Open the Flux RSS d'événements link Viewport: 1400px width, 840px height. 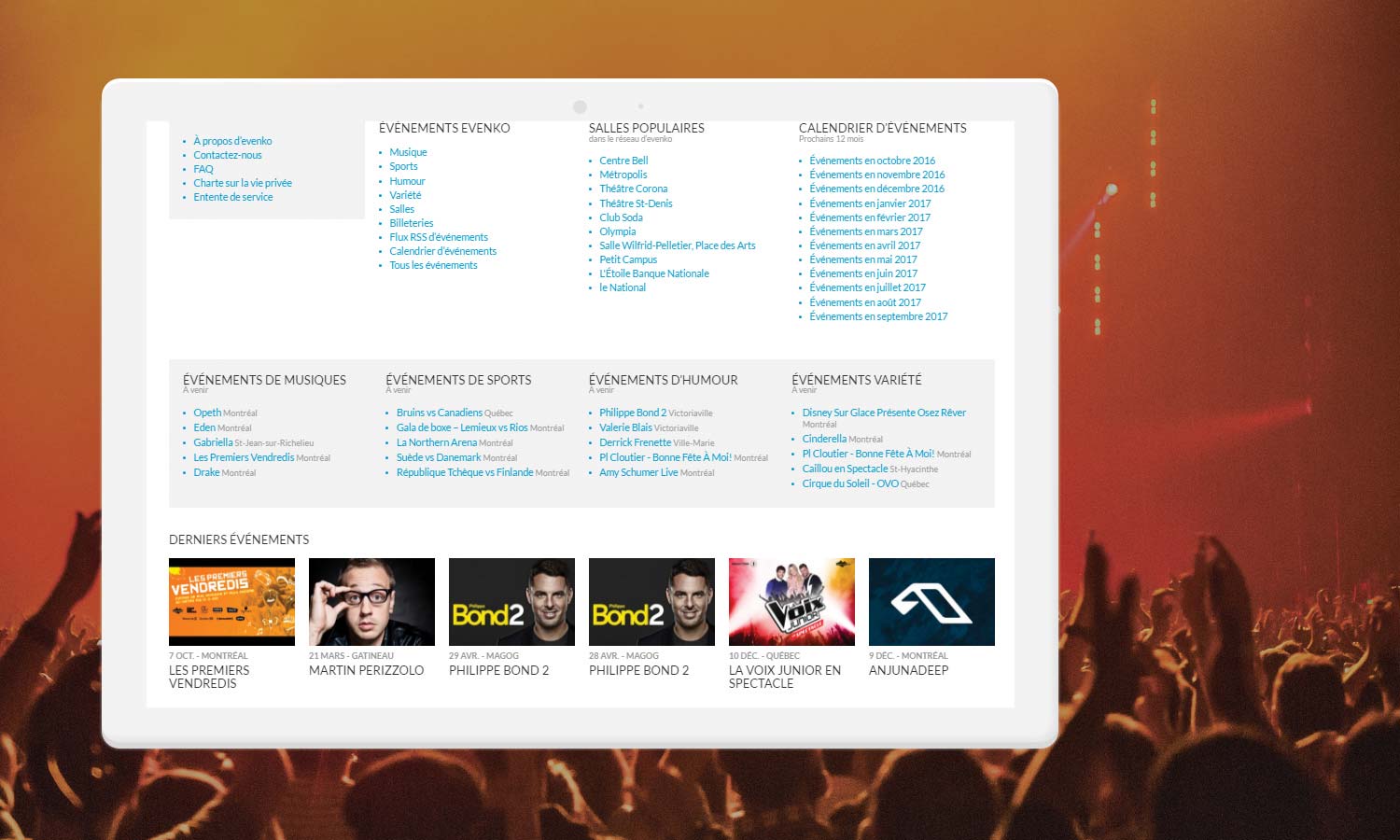click(439, 237)
